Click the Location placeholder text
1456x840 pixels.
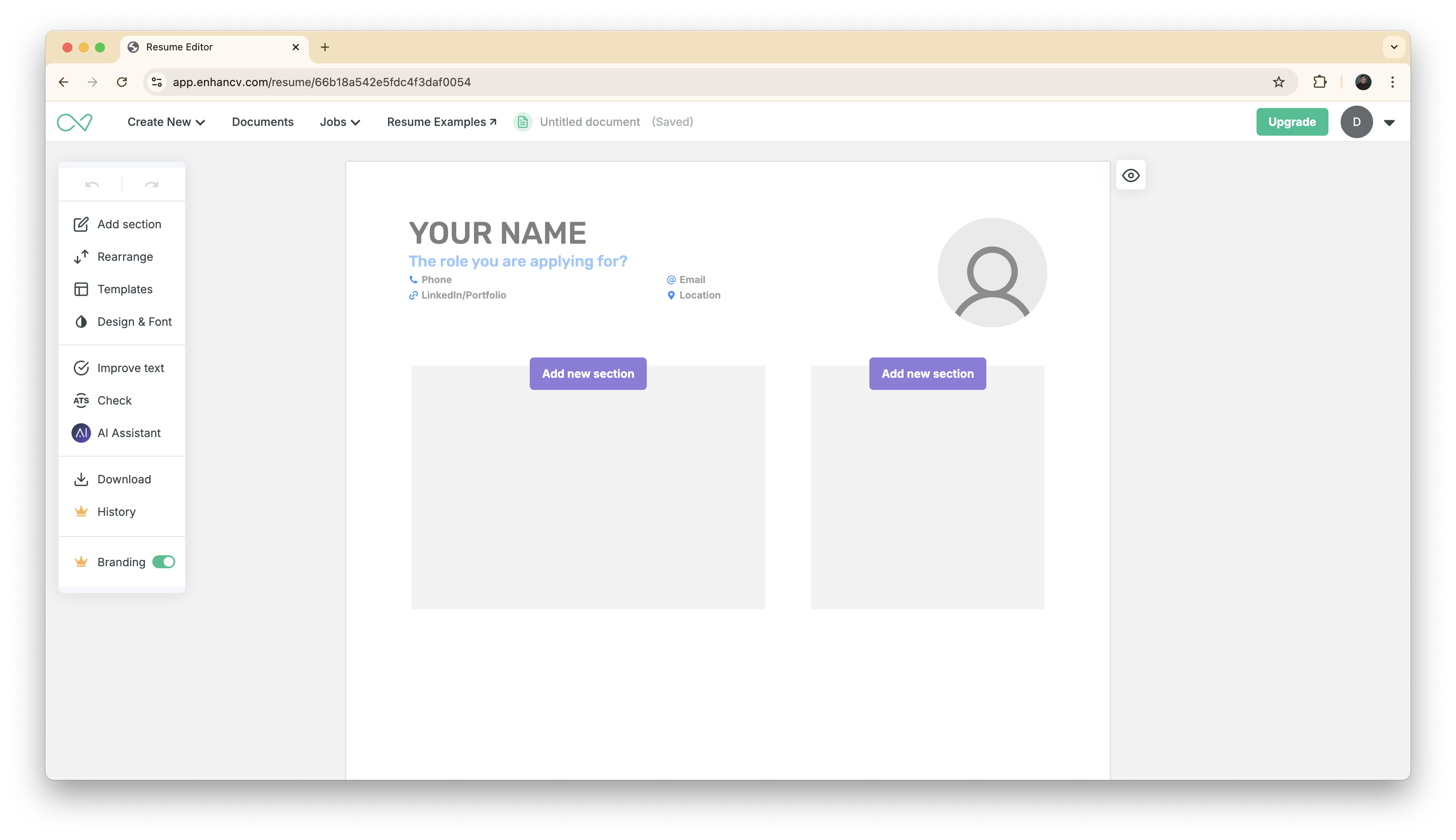[700, 295]
